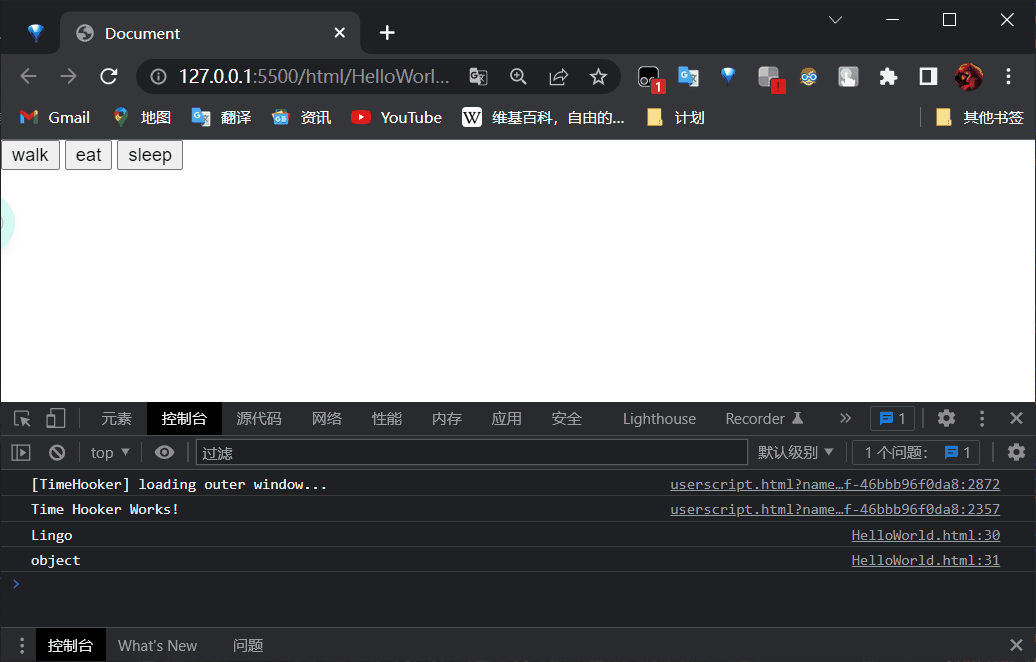
Task: Toggle the device toolbar icon in DevTools
Action: (56, 418)
